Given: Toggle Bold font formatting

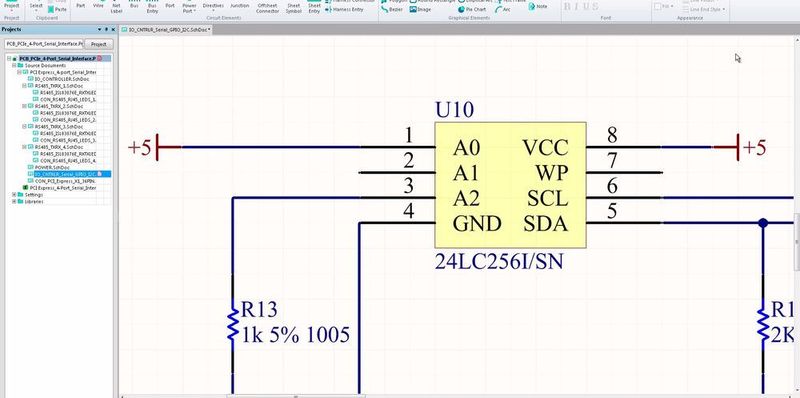Looking at the screenshot, I should [567, 7].
